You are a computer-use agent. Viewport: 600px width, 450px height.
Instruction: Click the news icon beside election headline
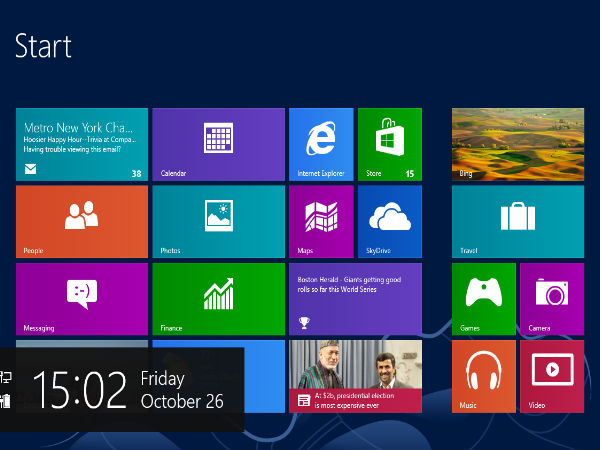pyautogui.click(x=304, y=401)
